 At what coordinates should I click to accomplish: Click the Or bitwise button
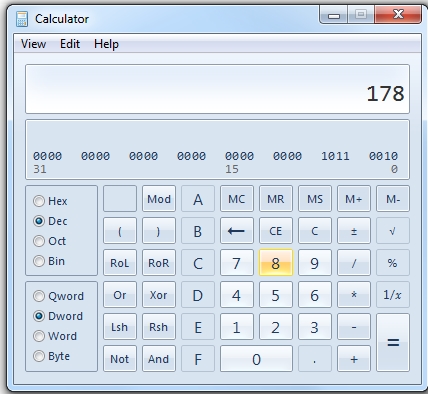120,295
